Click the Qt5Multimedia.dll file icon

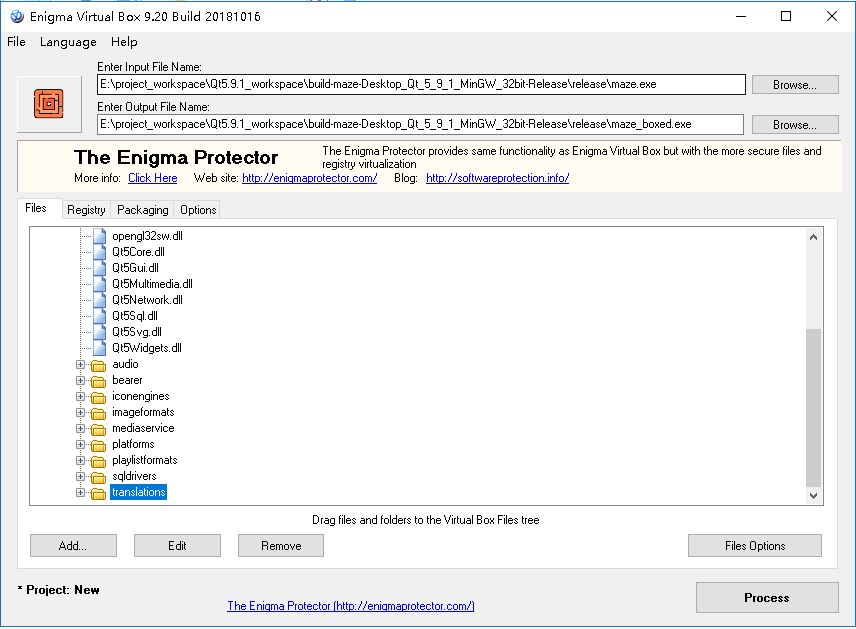coord(98,284)
